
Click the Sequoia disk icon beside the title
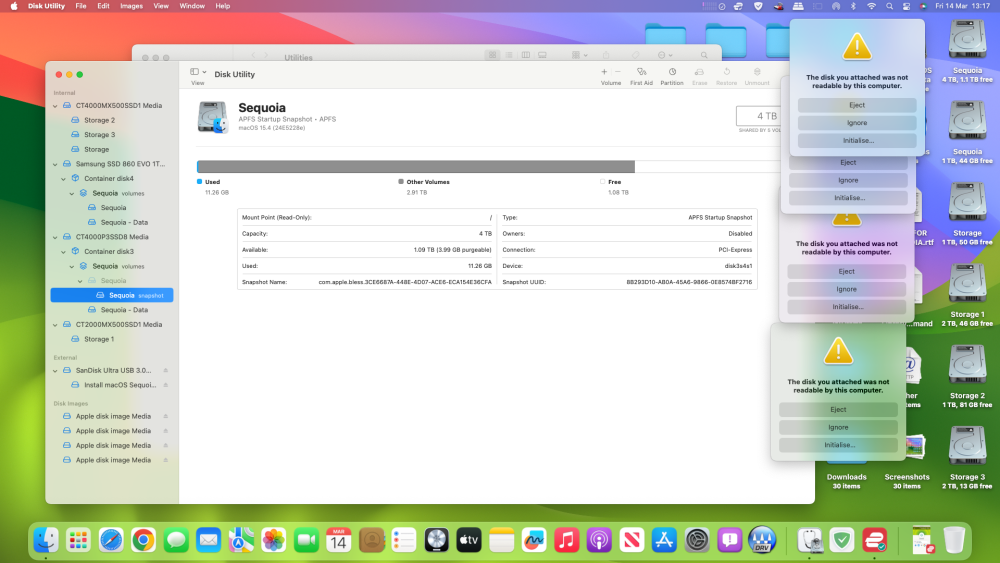(212, 117)
